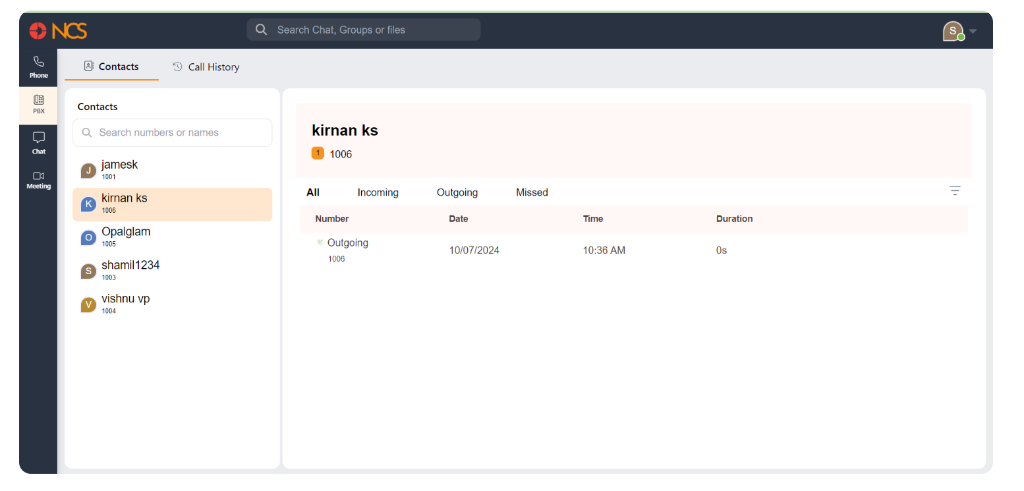This screenshot has height=491, width=1024.
Task: Open the Meeting section in sidebar
Action: (39, 180)
